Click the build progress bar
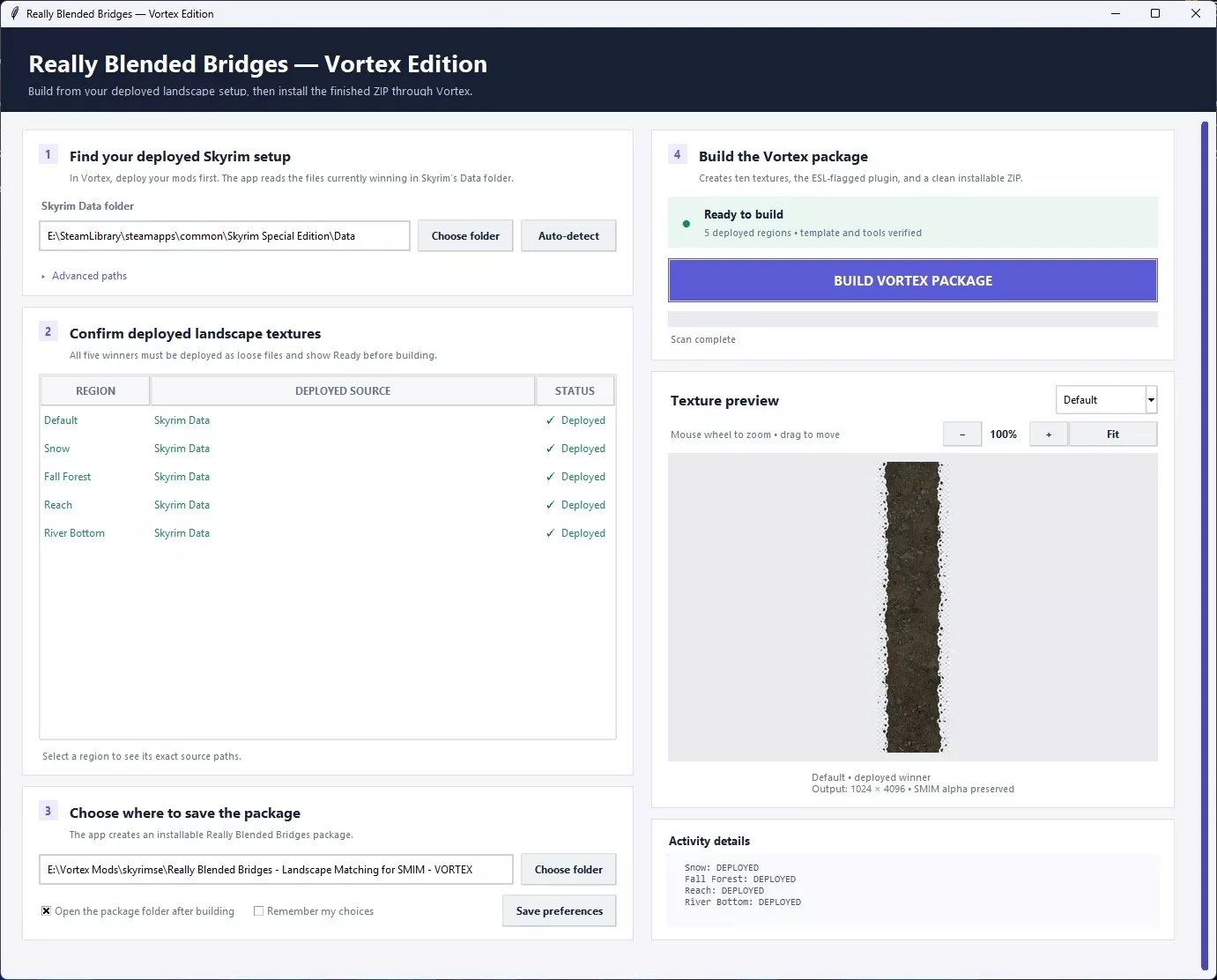 click(x=913, y=319)
